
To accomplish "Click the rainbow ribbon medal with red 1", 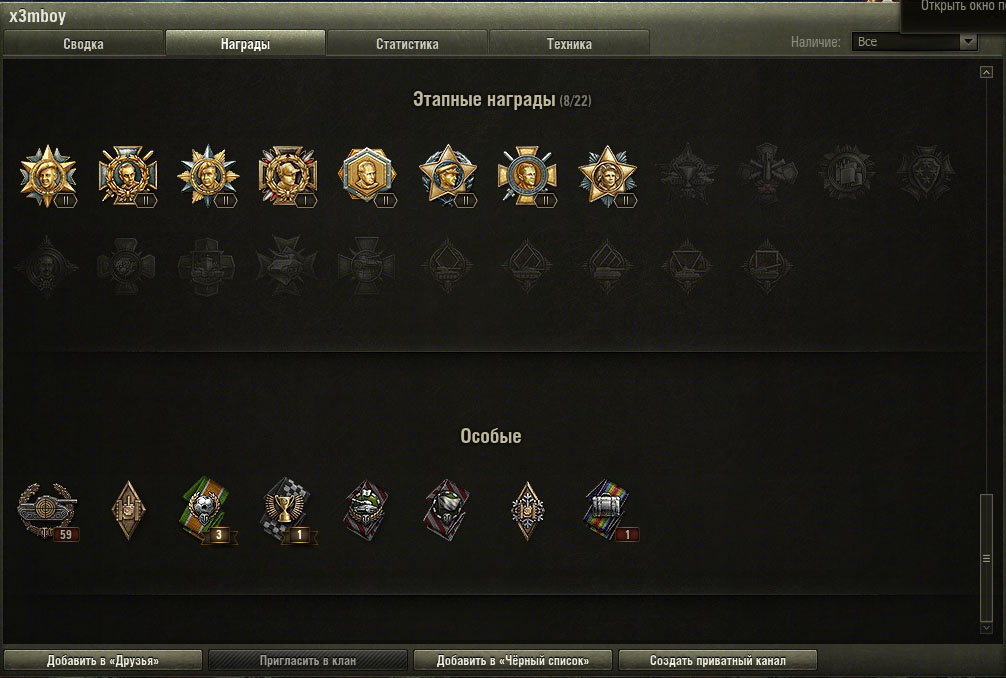I will click(x=609, y=511).
